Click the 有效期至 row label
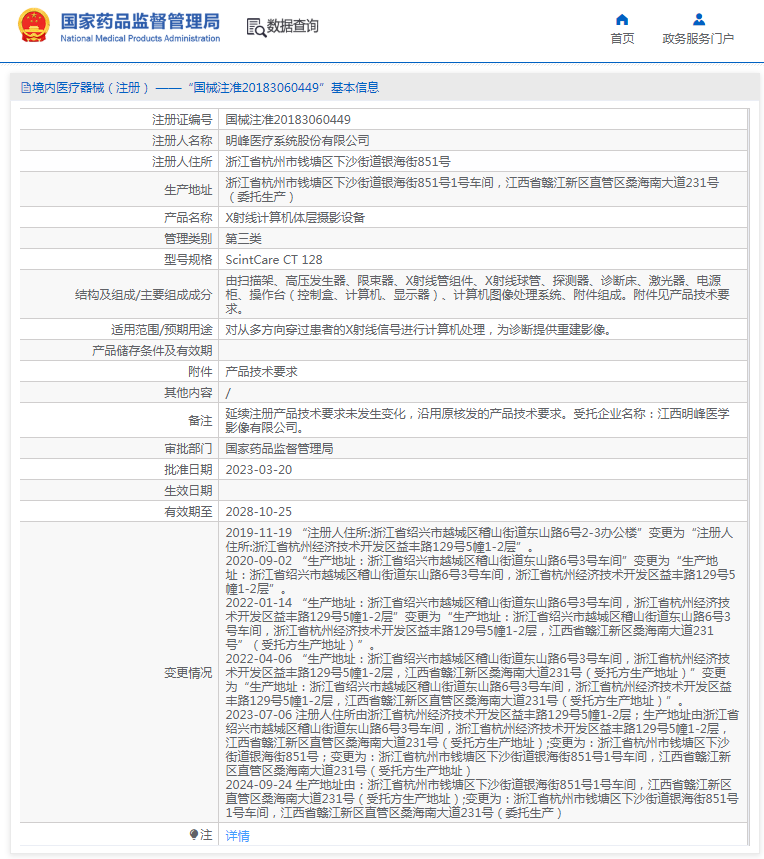This screenshot has height=859, width=764. click(188, 512)
